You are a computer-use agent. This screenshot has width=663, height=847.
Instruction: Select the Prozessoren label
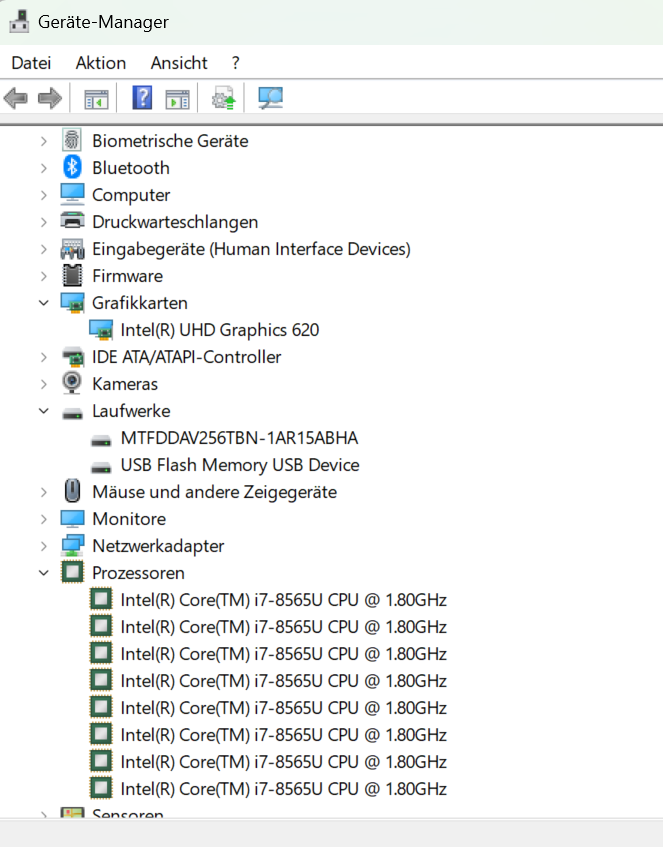(x=138, y=573)
